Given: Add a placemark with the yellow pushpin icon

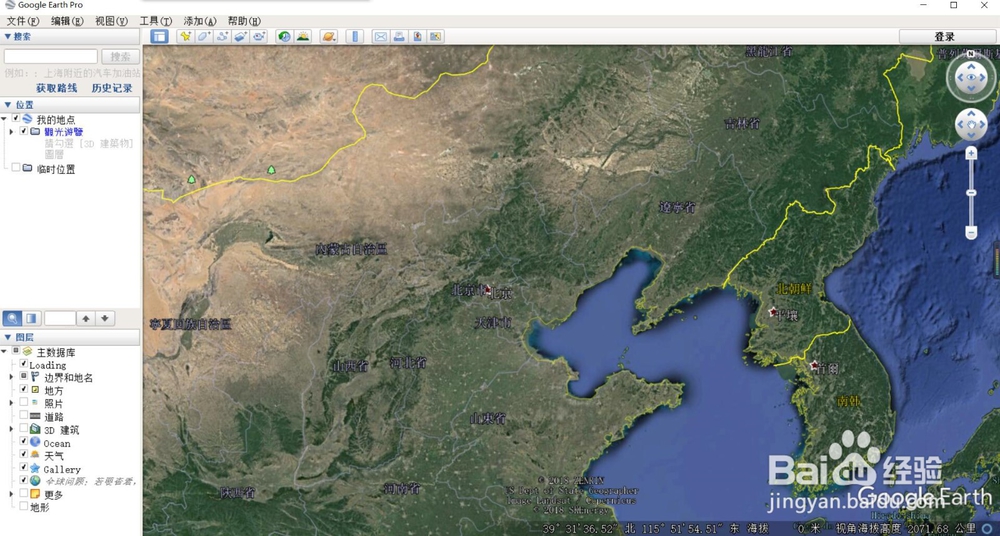Looking at the screenshot, I should tap(185, 36).
